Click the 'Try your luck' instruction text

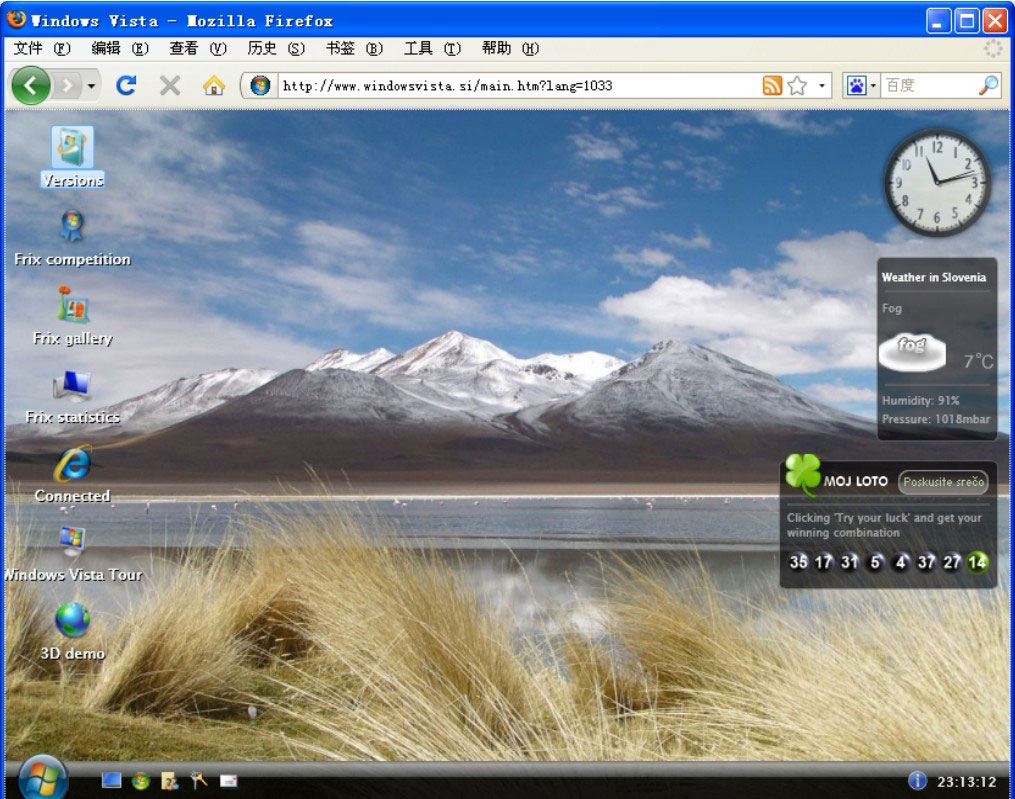[x=884, y=525]
